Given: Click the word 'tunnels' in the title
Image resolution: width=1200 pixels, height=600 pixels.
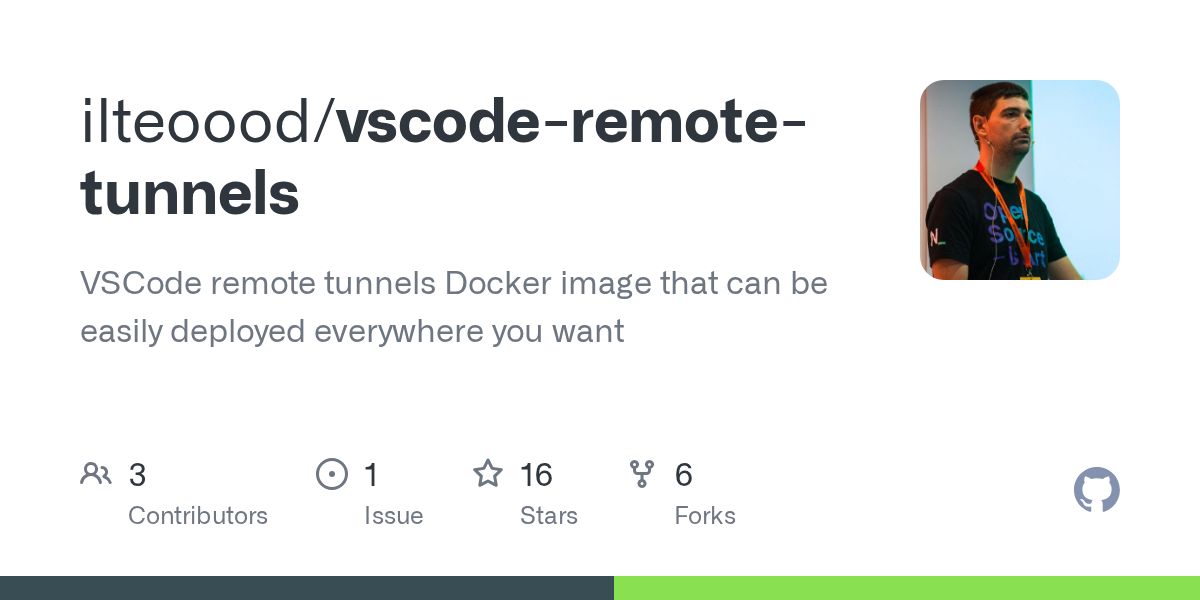Looking at the screenshot, I should 190,192.
